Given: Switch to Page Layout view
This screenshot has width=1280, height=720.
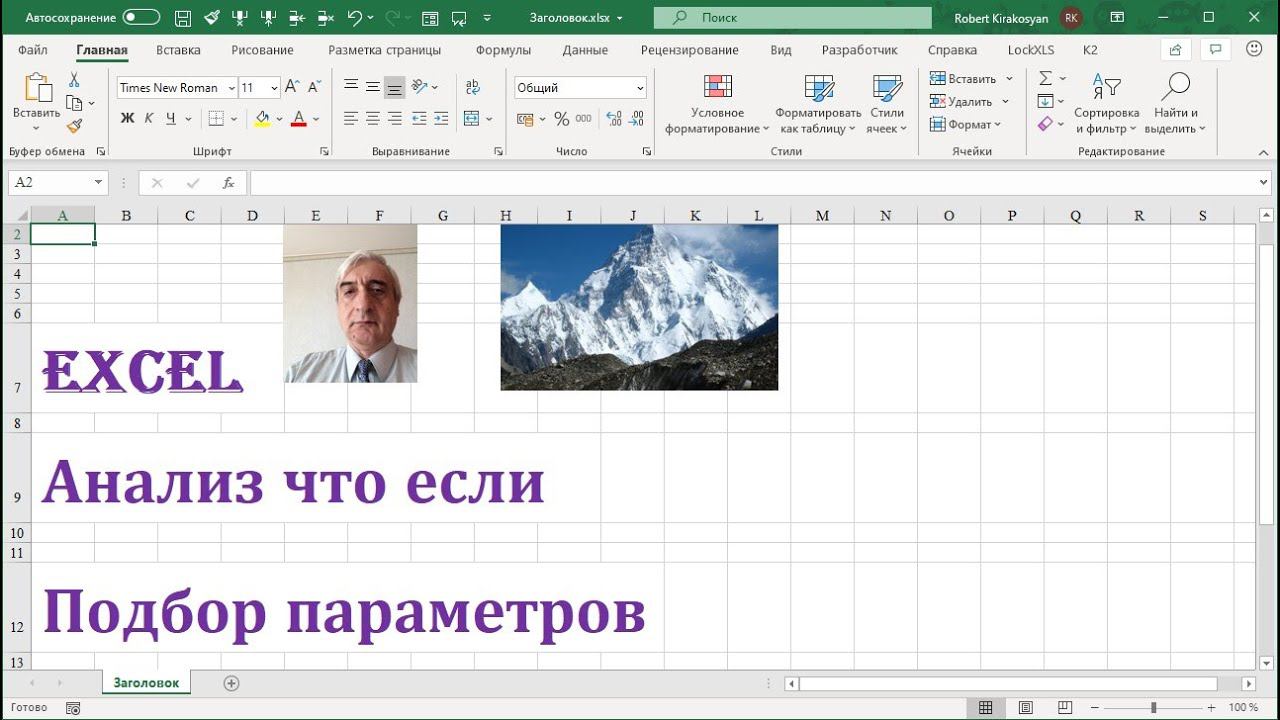Looking at the screenshot, I should [x=1028, y=708].
